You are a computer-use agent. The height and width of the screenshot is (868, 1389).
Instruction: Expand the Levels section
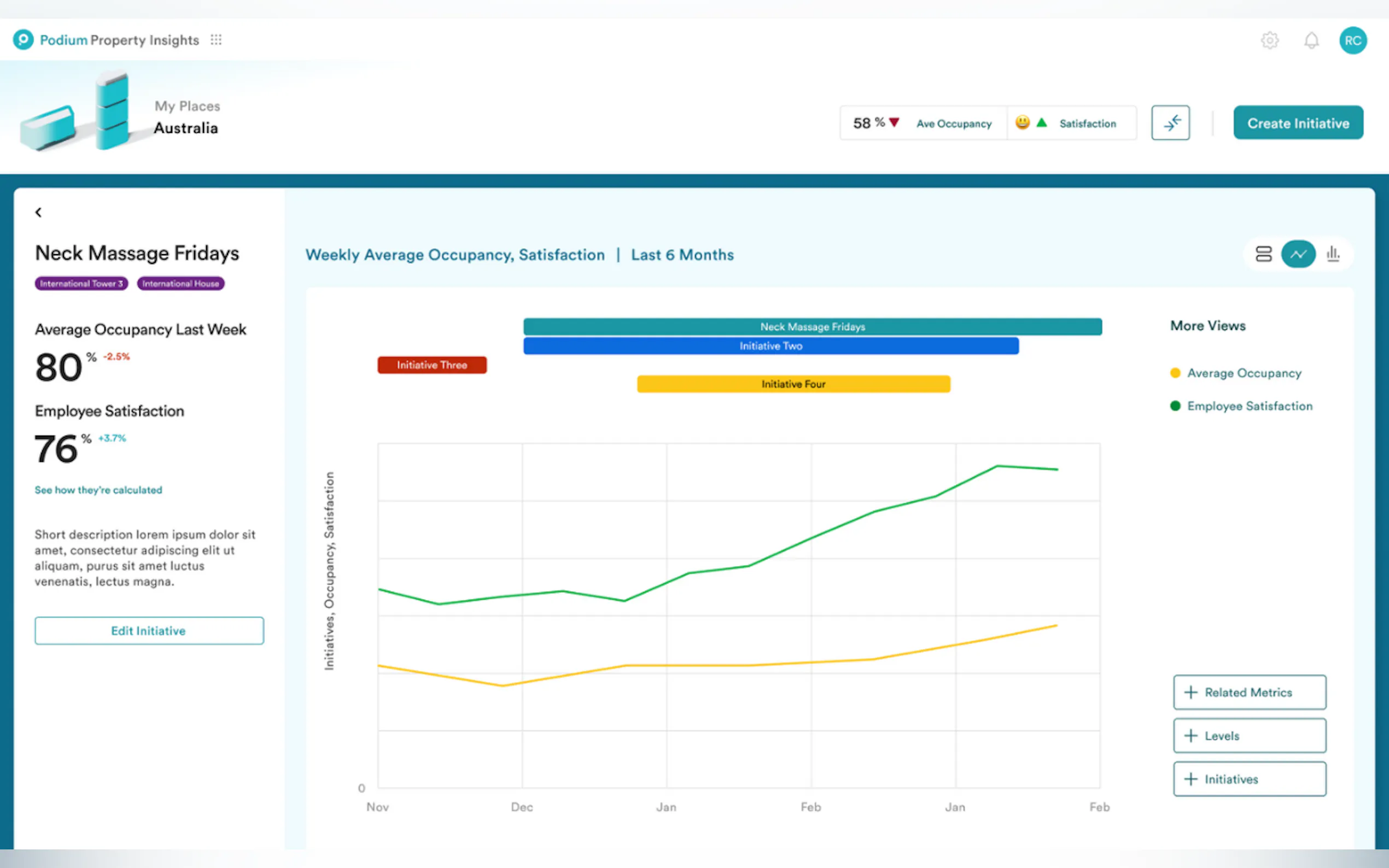click(x=1250, y=735)
